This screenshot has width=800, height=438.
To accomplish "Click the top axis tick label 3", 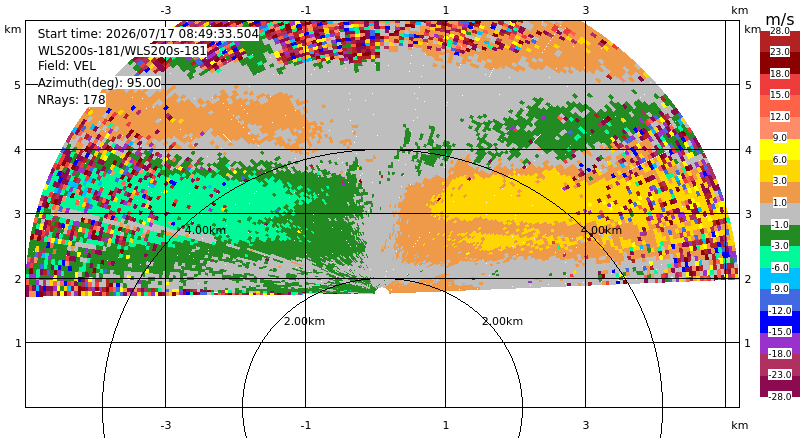I will point(585,10).
